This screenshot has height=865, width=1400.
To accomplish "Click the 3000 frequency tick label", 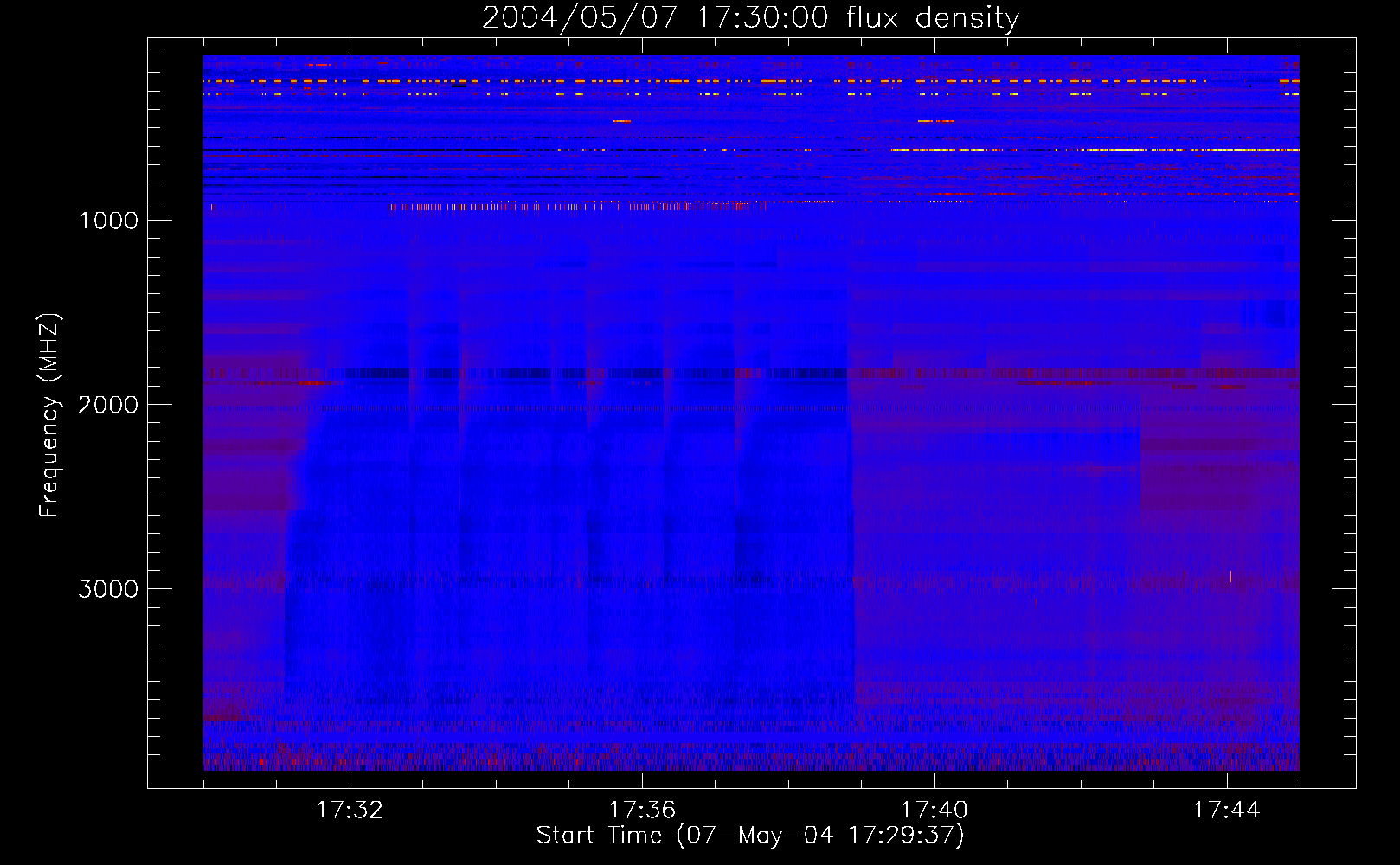I will [109, 589].
